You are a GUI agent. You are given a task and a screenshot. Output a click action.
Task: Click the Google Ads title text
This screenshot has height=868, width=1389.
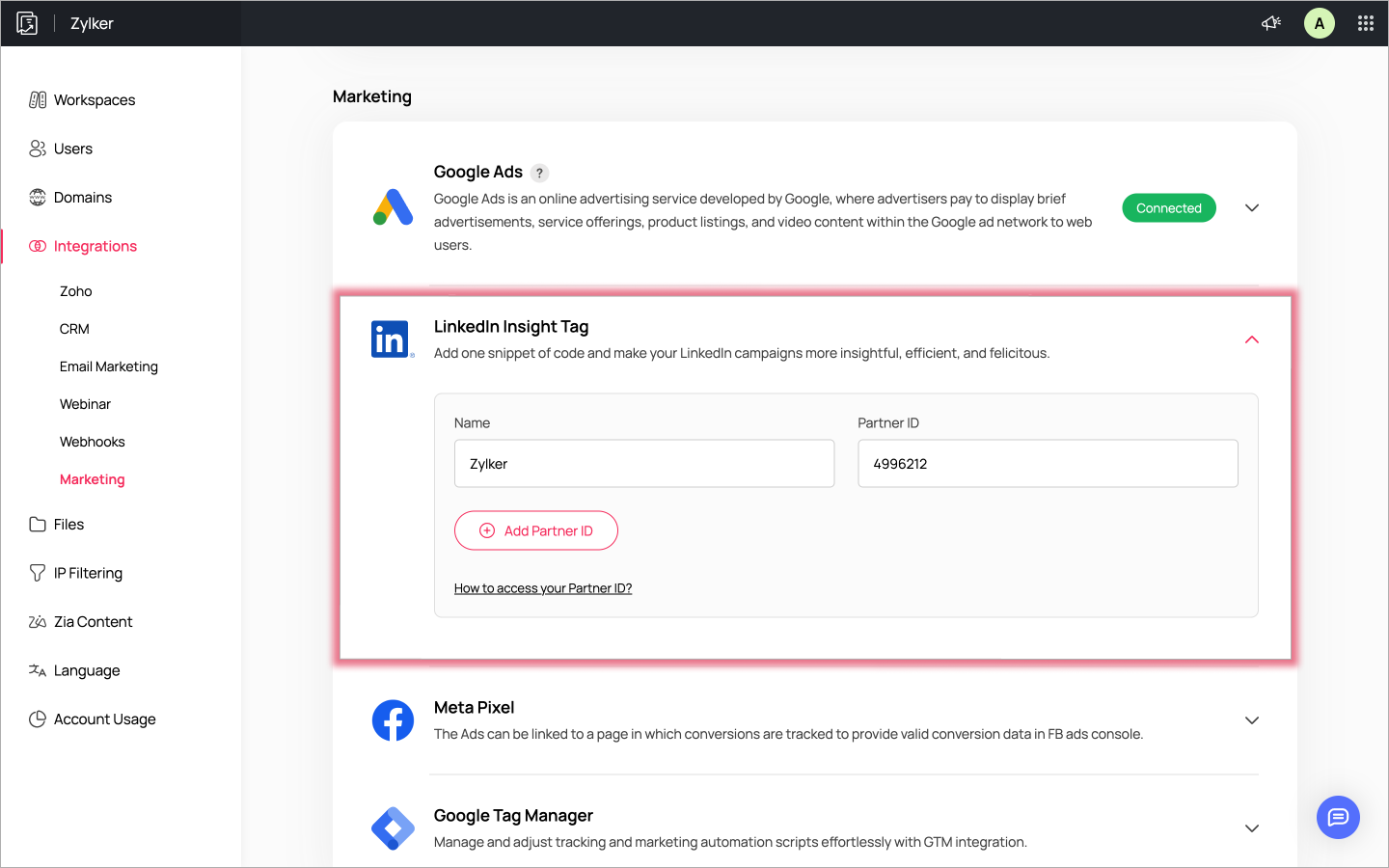(478, 172)
